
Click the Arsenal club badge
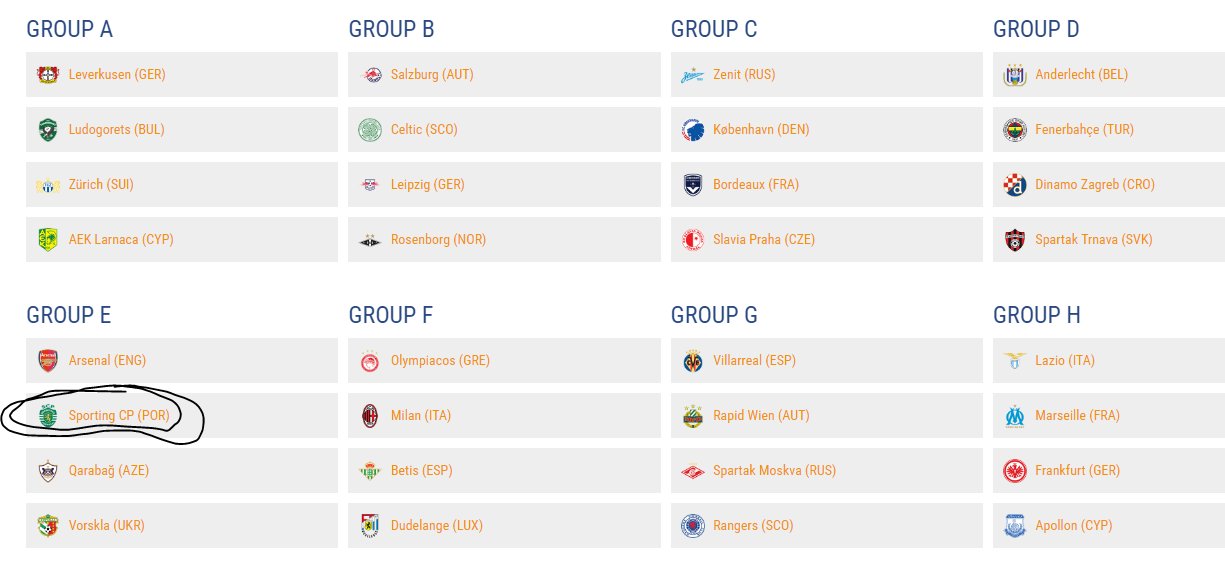(x=47, y=361)
